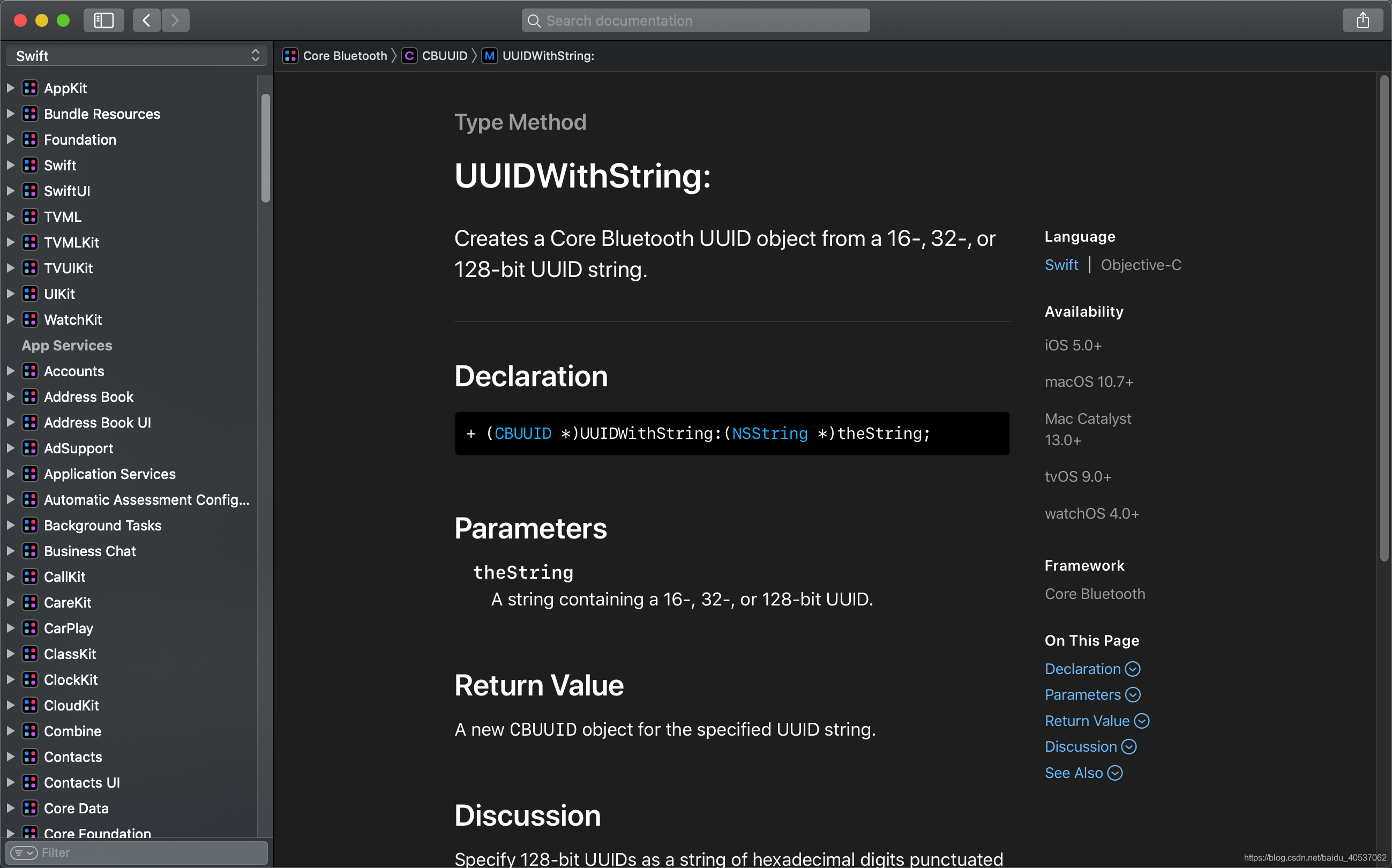Expand the Background Tasks disclosure triangle
This screenshot has width=1392, height=868.
(x=10, y=525)
